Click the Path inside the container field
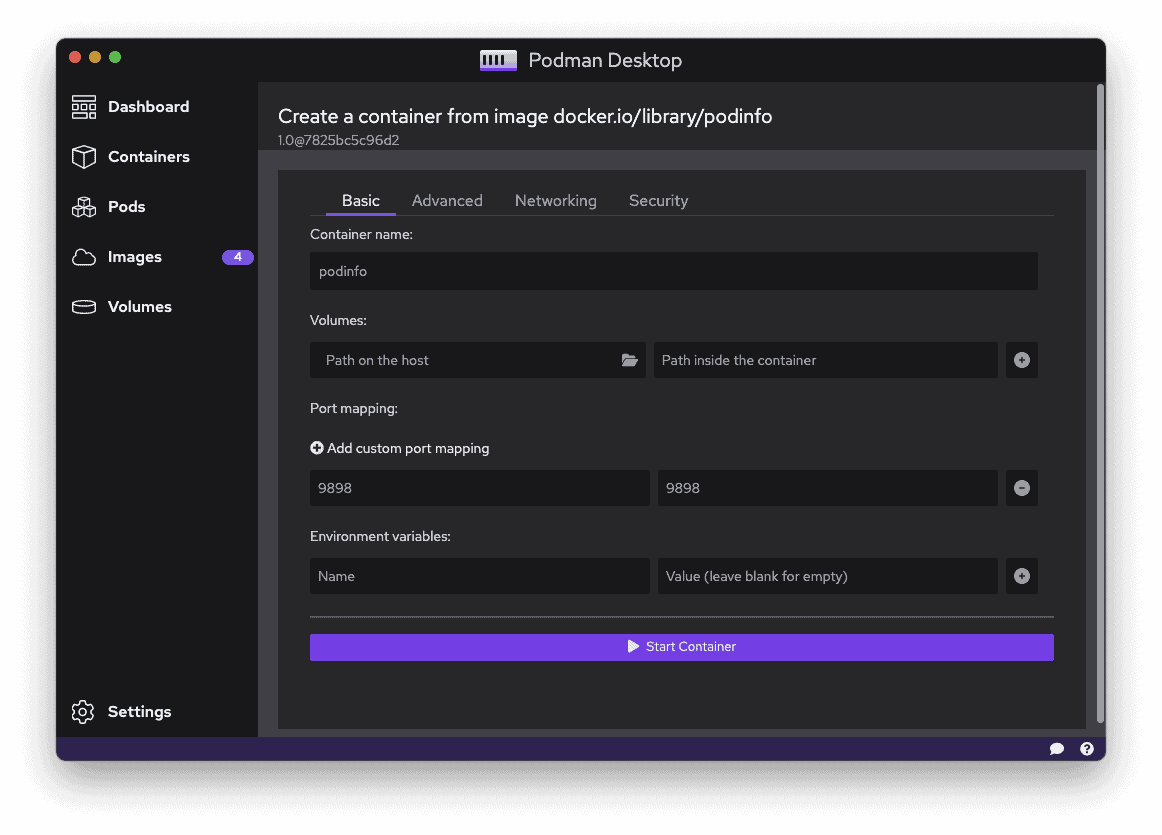 (x=826, y=360)
